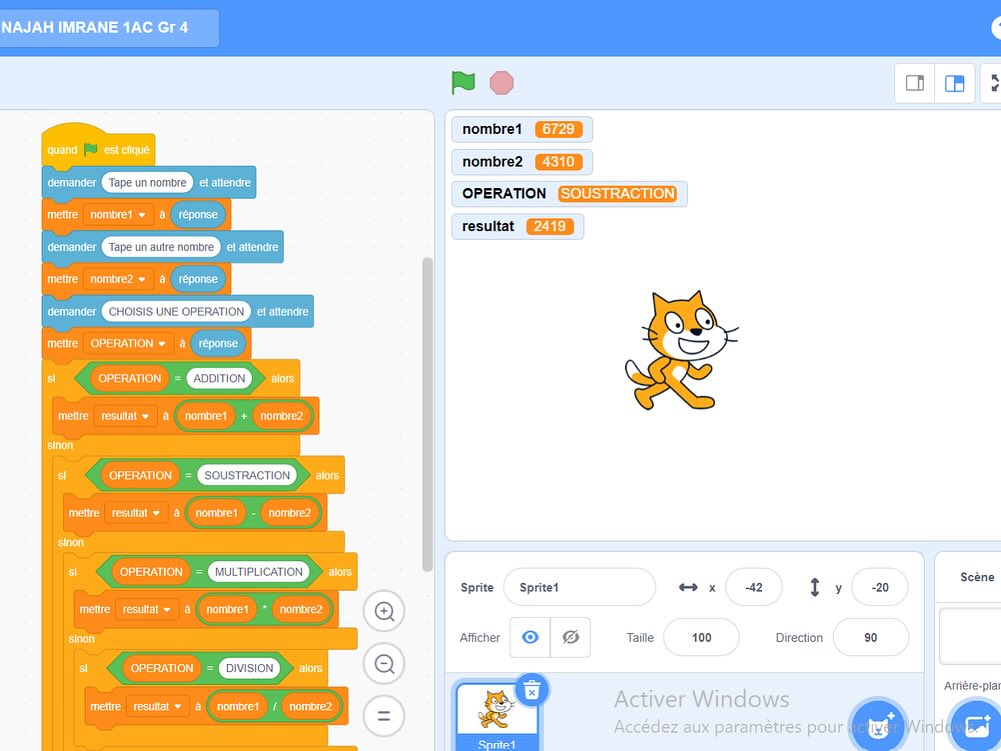Delete Sprite1 using the trash icon
The image size is (1001, 751).
pyautogui.click(x=532, y=690)
